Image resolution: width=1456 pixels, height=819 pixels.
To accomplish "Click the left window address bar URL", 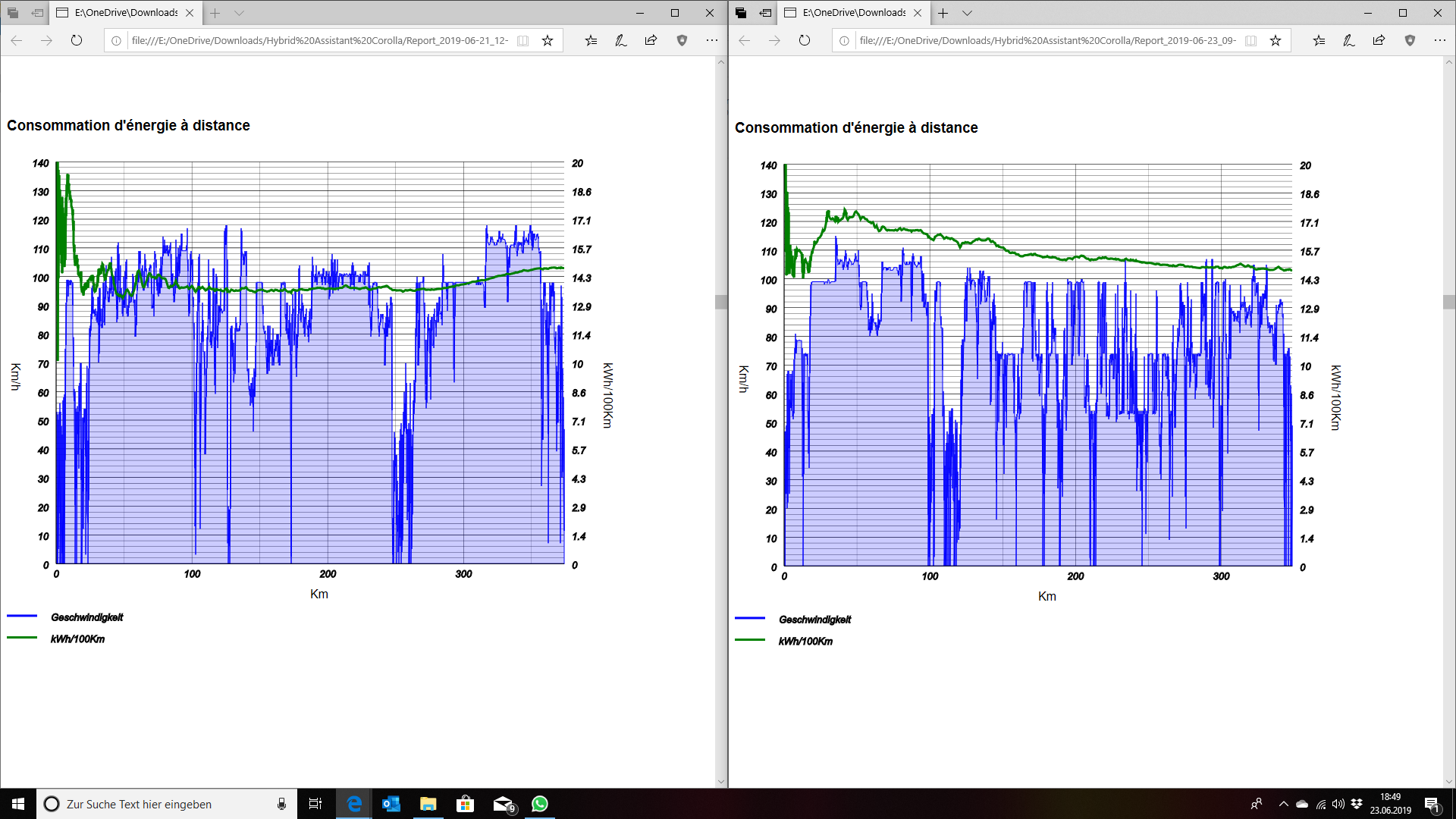I will [x=319, y=41].
